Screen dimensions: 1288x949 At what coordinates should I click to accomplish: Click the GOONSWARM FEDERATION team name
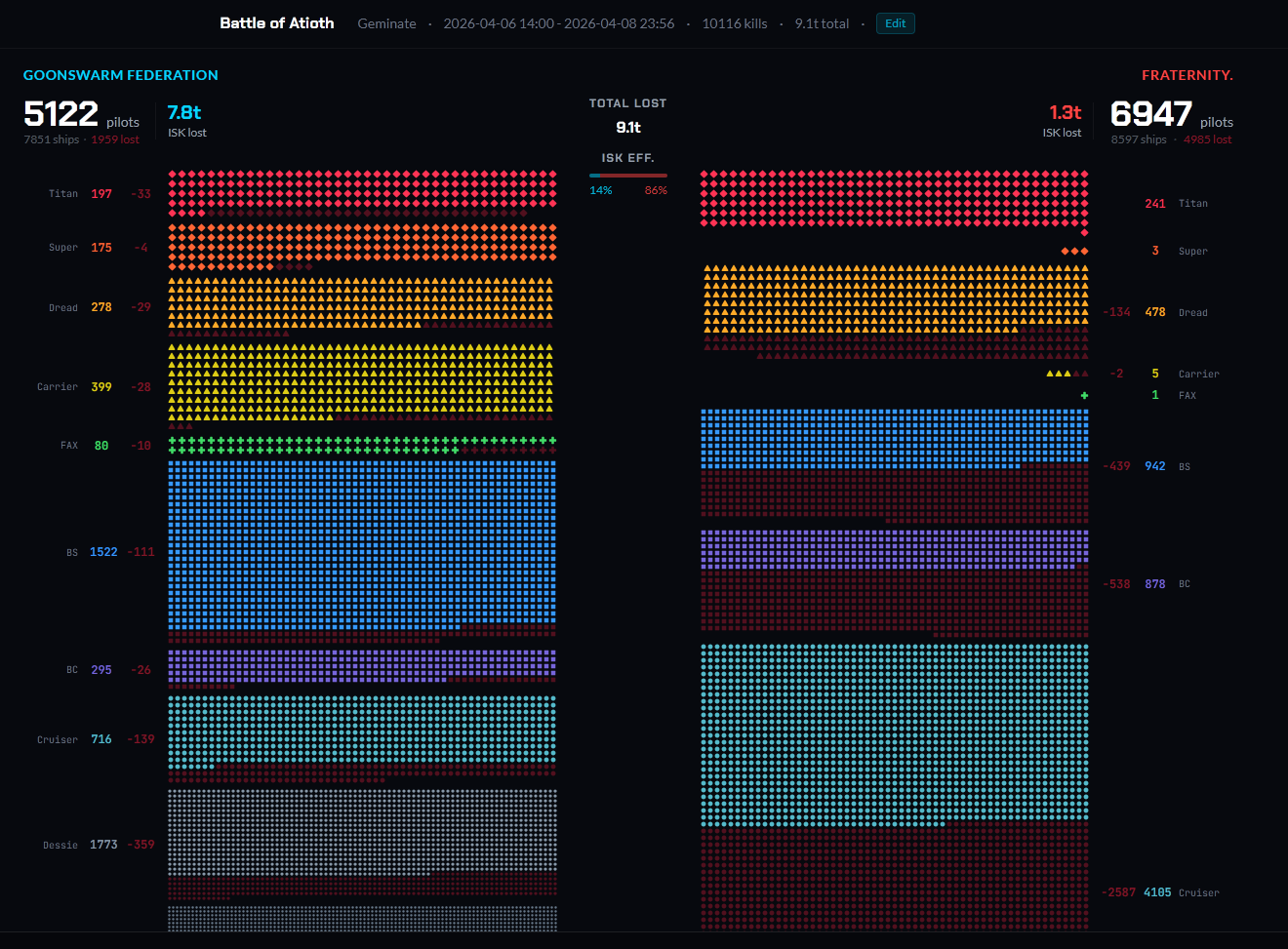[x=121, y=75]
